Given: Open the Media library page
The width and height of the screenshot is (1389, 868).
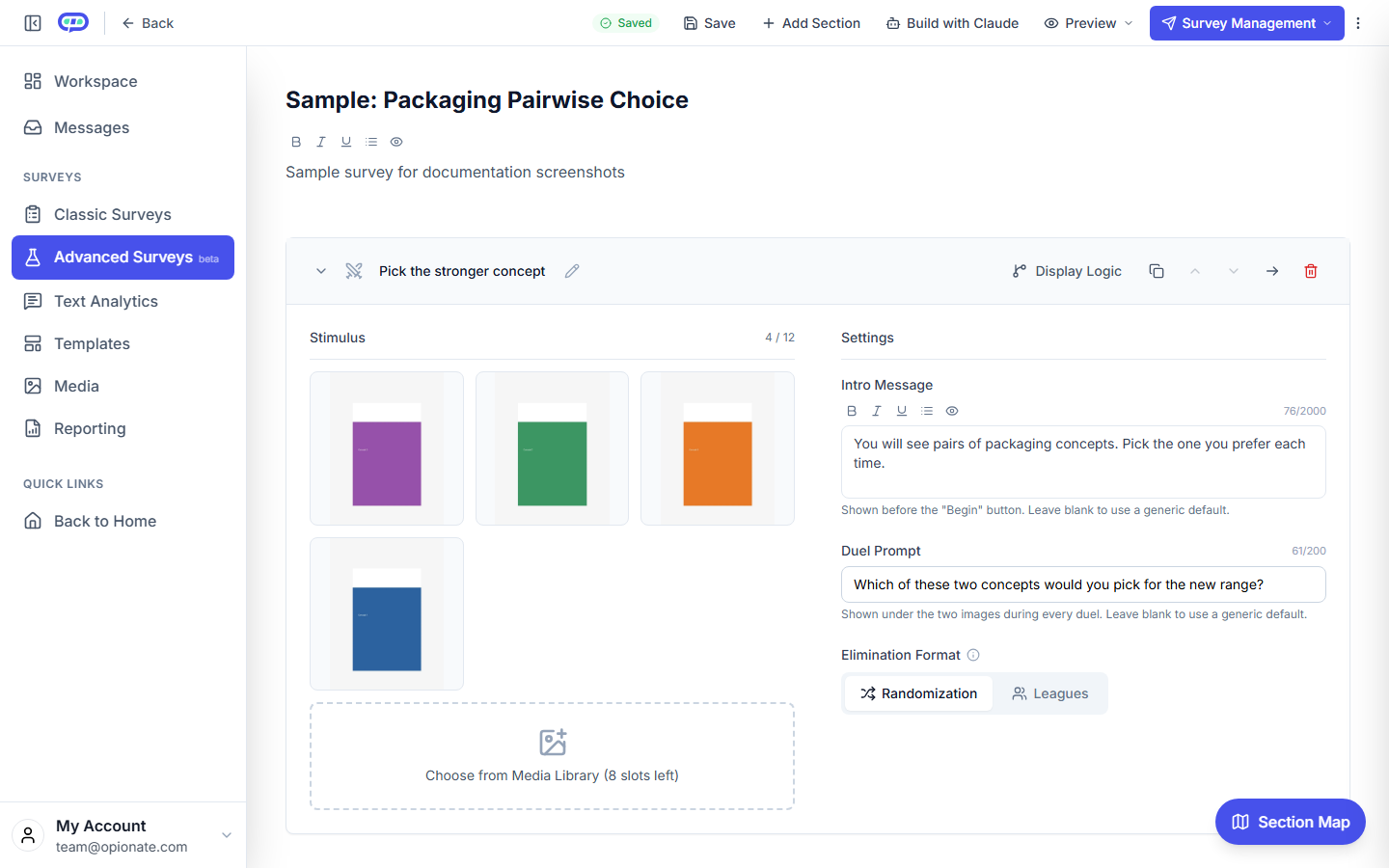Looking at the screenshot, I should [123, 386].
